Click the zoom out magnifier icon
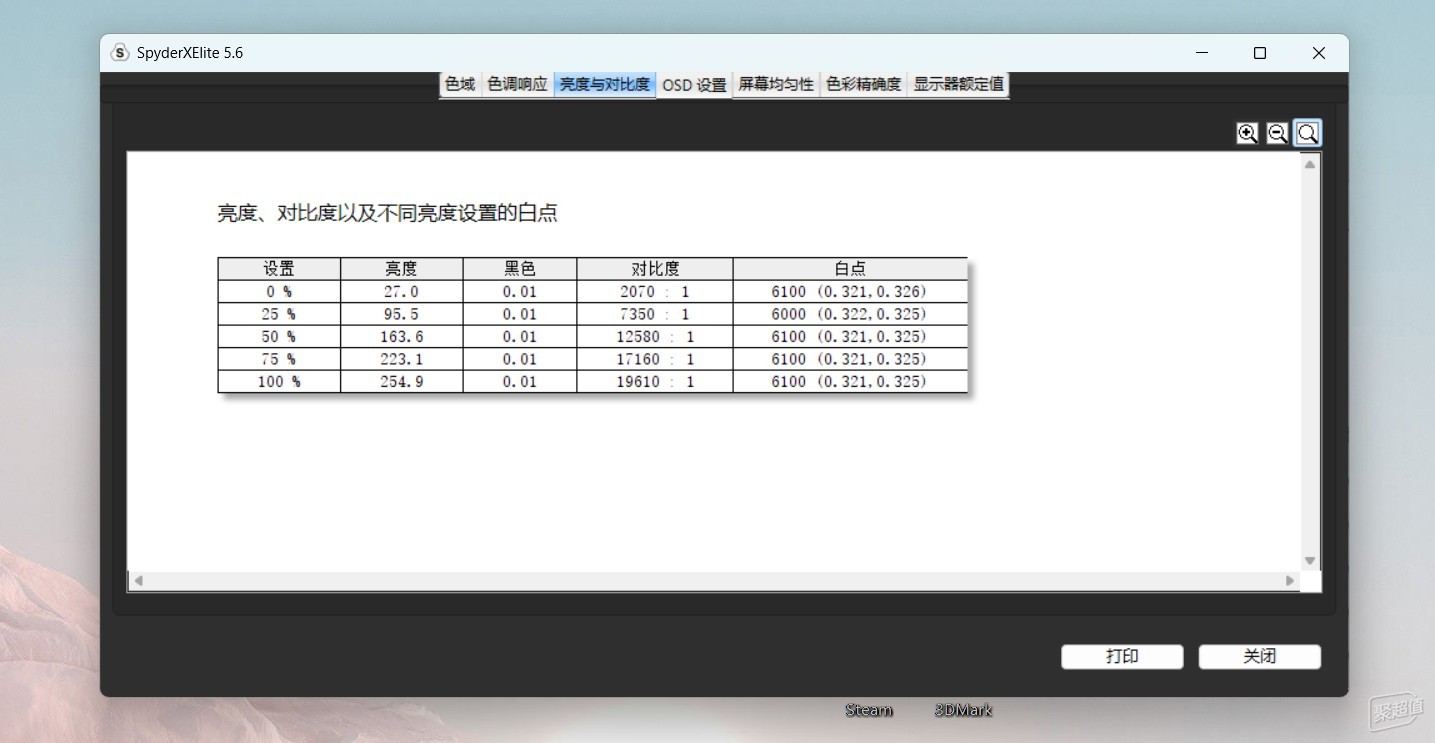Viewport: 1435px width, 743px height. [1277, 133]
